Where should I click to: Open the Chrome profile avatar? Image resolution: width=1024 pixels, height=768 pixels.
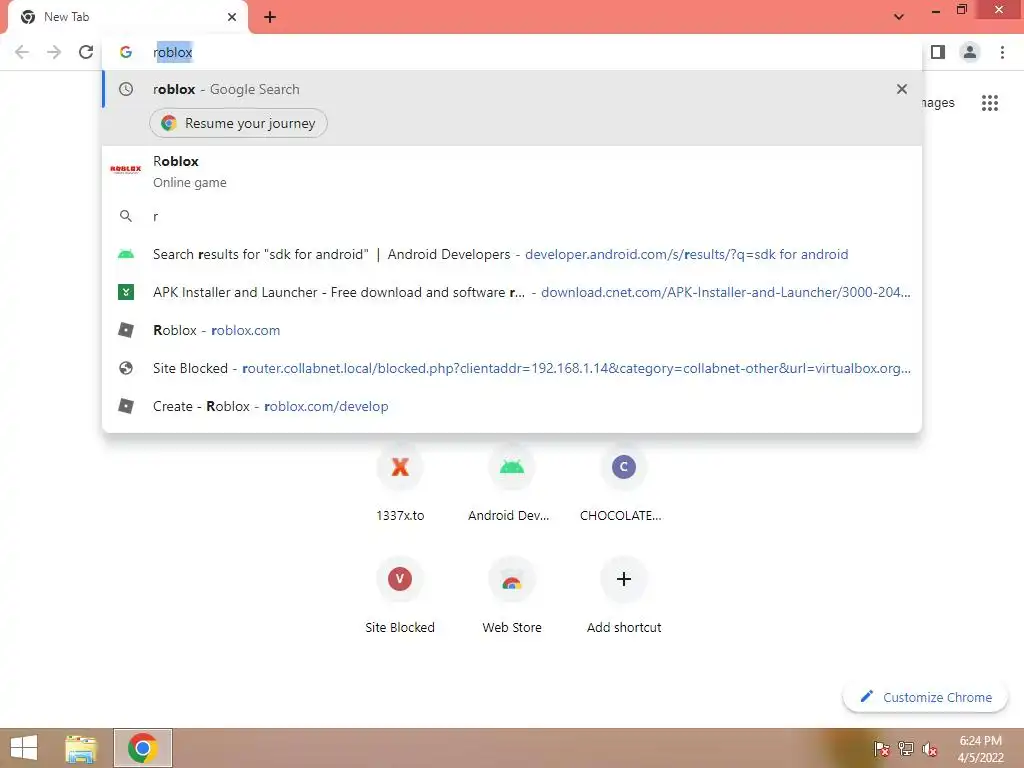[x=970, y=52]
